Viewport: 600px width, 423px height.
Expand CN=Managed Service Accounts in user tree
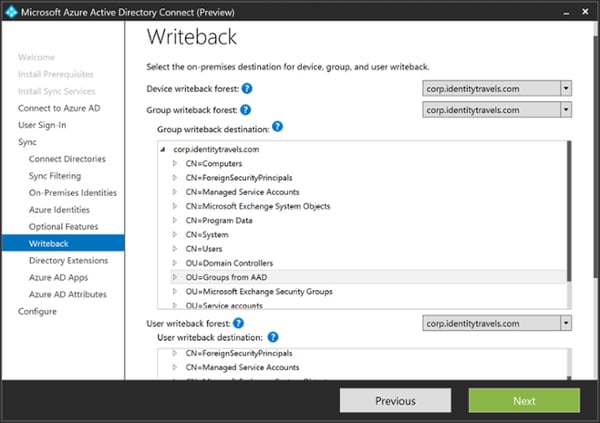coord(175,367)
